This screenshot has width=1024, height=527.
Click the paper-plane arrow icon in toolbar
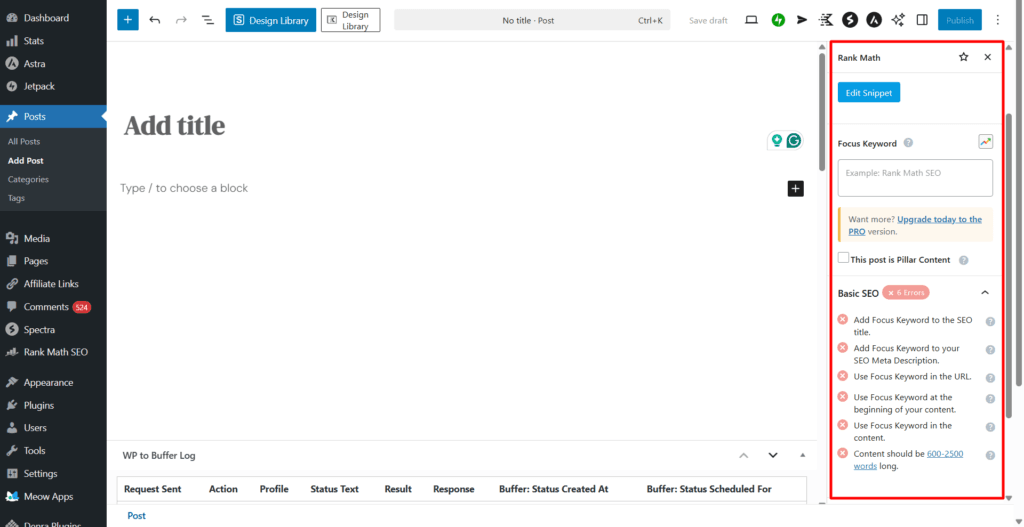pyautogui.click(x=802, y=20)
